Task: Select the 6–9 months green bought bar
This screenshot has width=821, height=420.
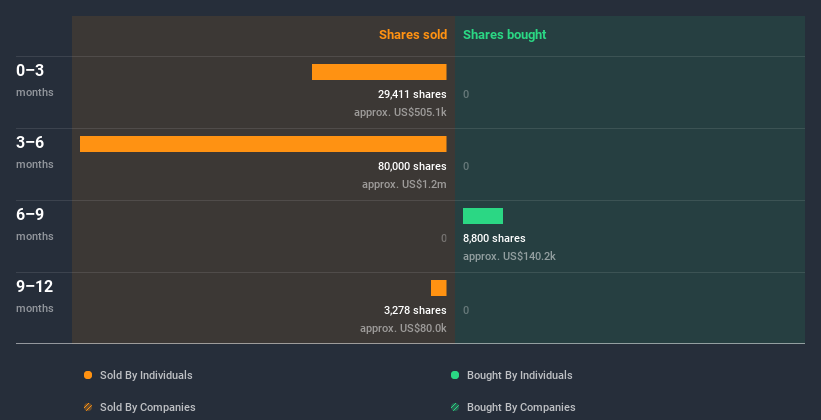Action: (x=483, y=216)
